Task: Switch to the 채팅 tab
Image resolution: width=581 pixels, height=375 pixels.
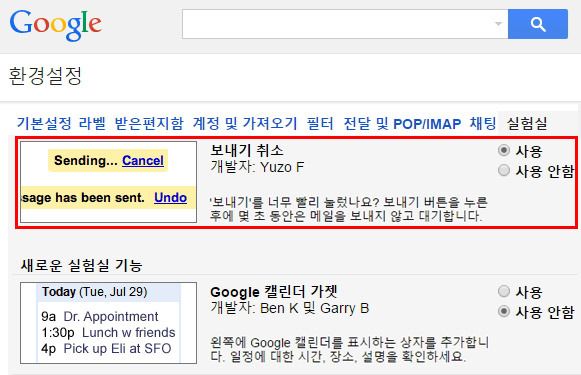Action: tap(483, 123)
